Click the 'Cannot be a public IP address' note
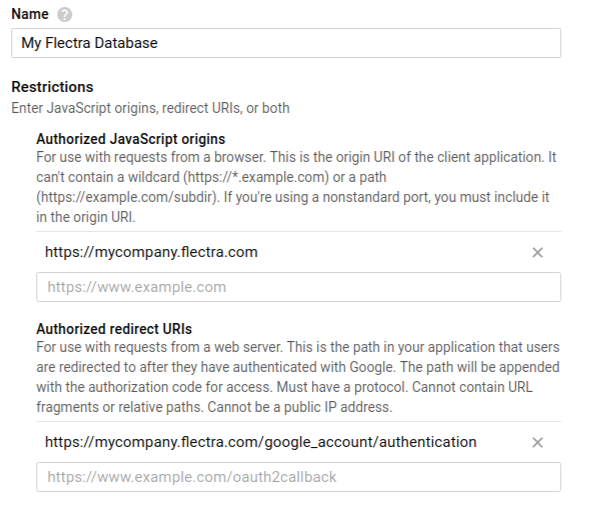The height and width of the screenshot is (505, 608). (x=300, y=407)
